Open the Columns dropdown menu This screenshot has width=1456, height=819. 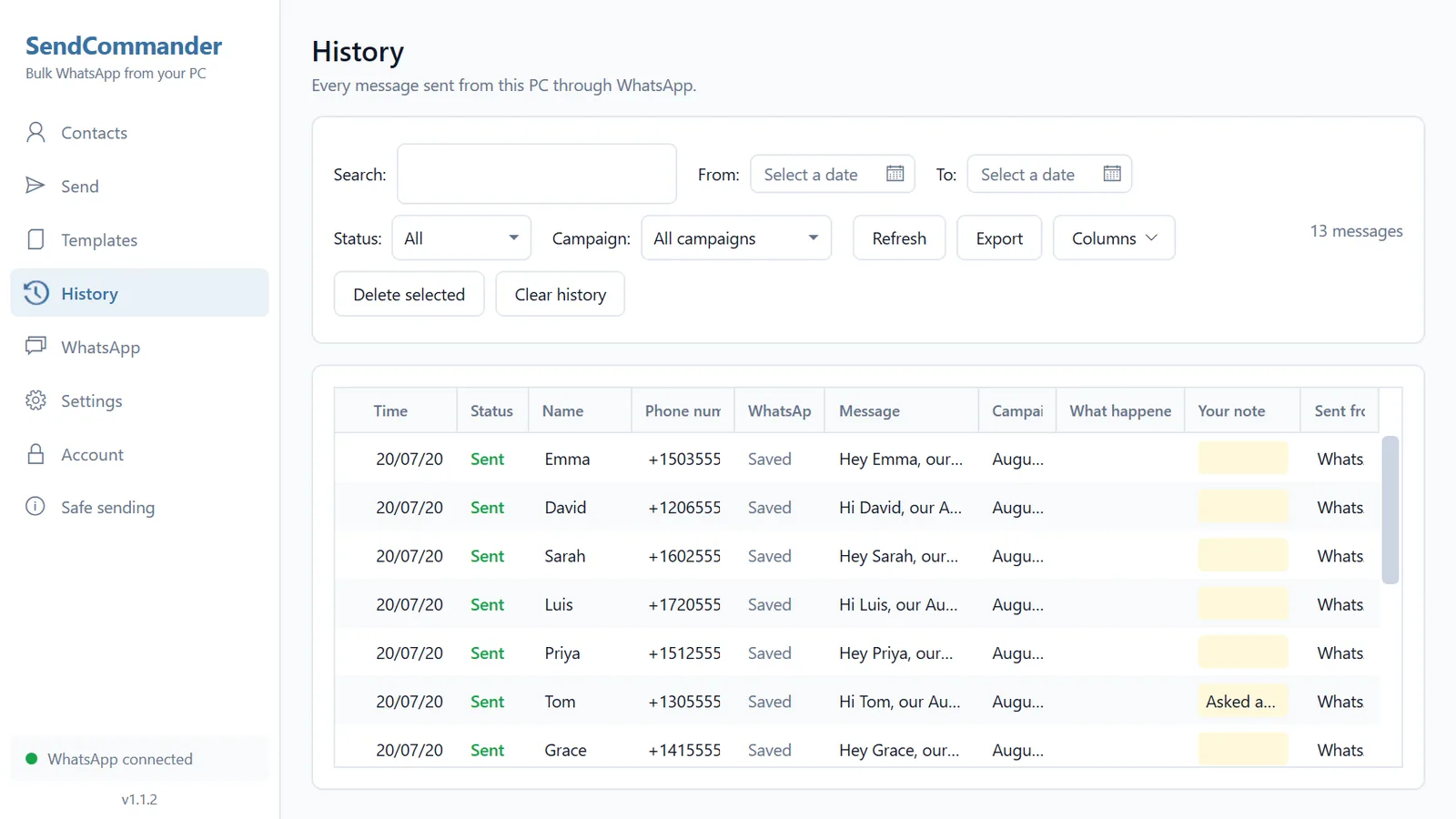pos(1114,238)
